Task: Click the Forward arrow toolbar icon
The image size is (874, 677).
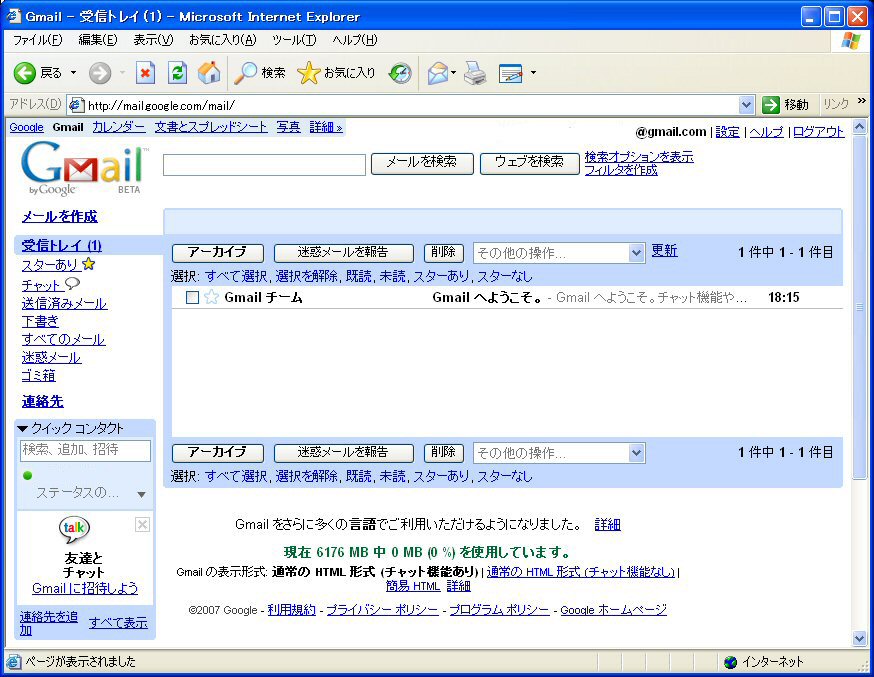Action: click(x=100, y=73)
